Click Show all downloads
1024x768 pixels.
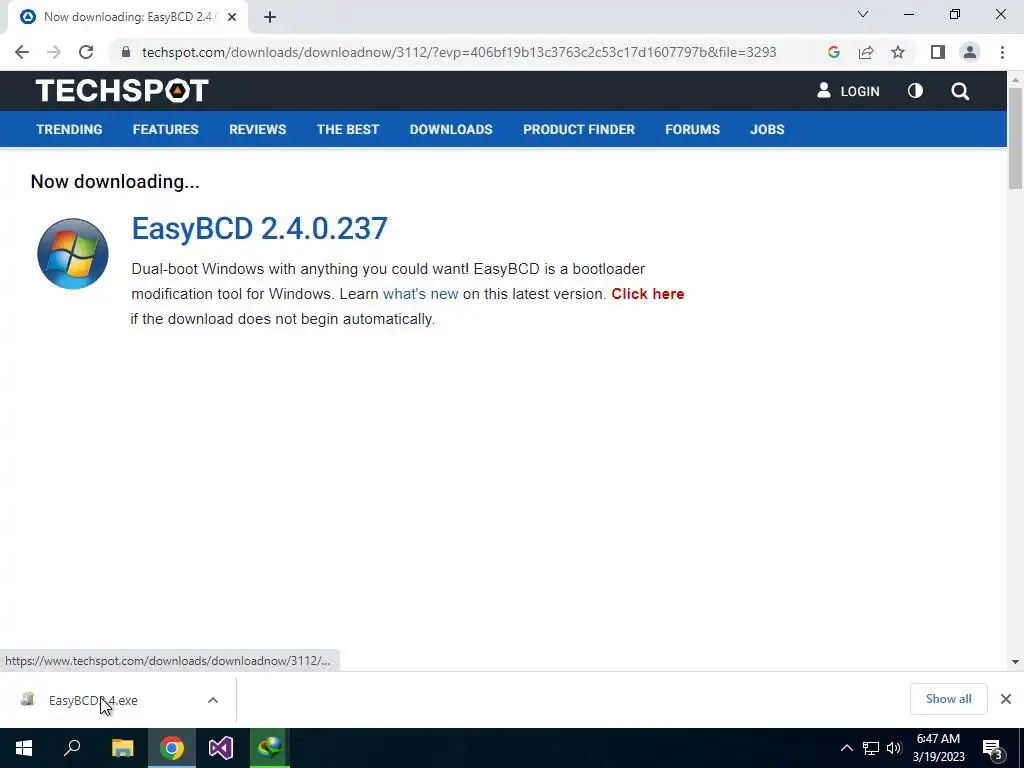click(948, 699)
